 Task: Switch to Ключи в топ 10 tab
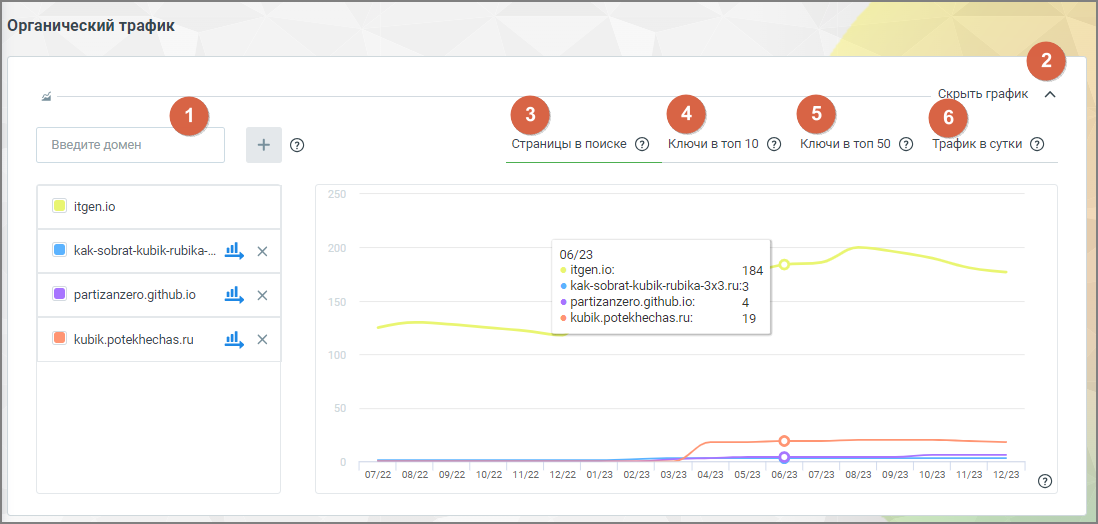click(x=713, y=144)
